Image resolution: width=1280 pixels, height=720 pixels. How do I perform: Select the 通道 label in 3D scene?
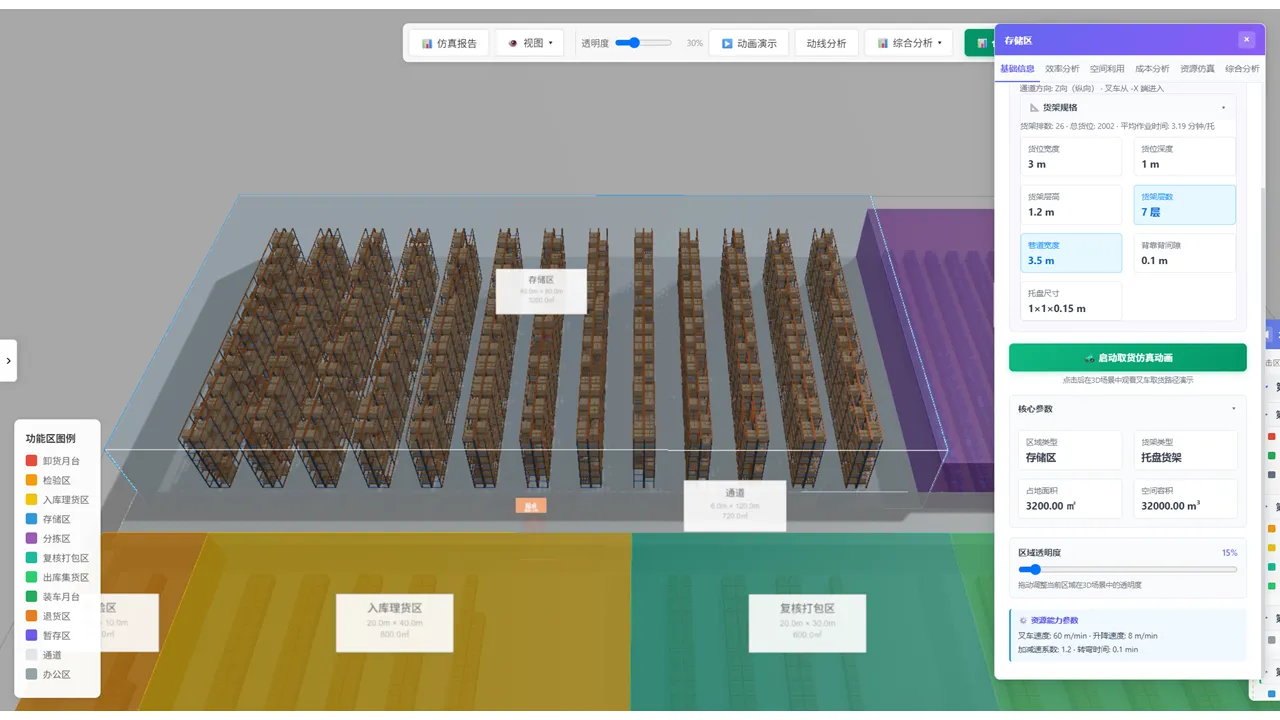point(735,505)
